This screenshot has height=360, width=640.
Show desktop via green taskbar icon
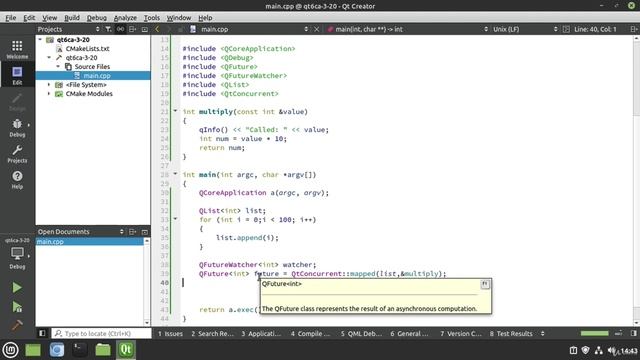pyautogui.click(x=33, y=350)
